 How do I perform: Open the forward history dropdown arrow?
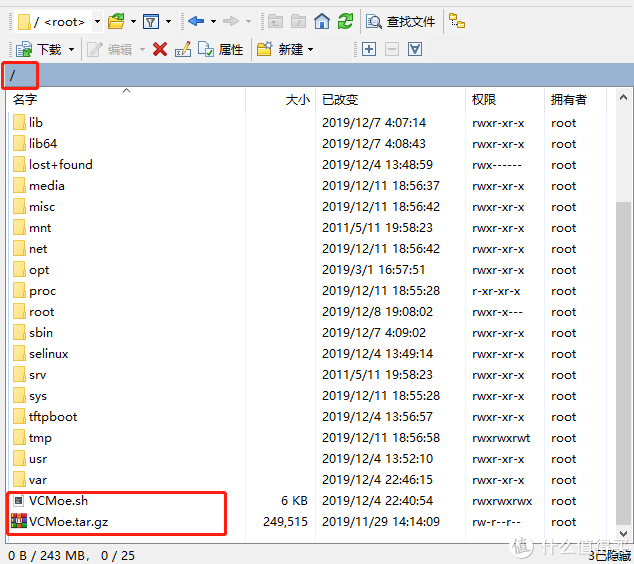tap(248, 21)
